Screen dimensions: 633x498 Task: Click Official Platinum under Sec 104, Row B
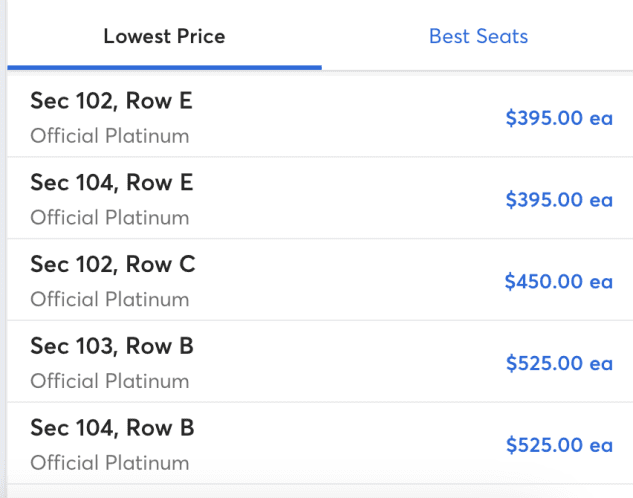coord(109,464)
